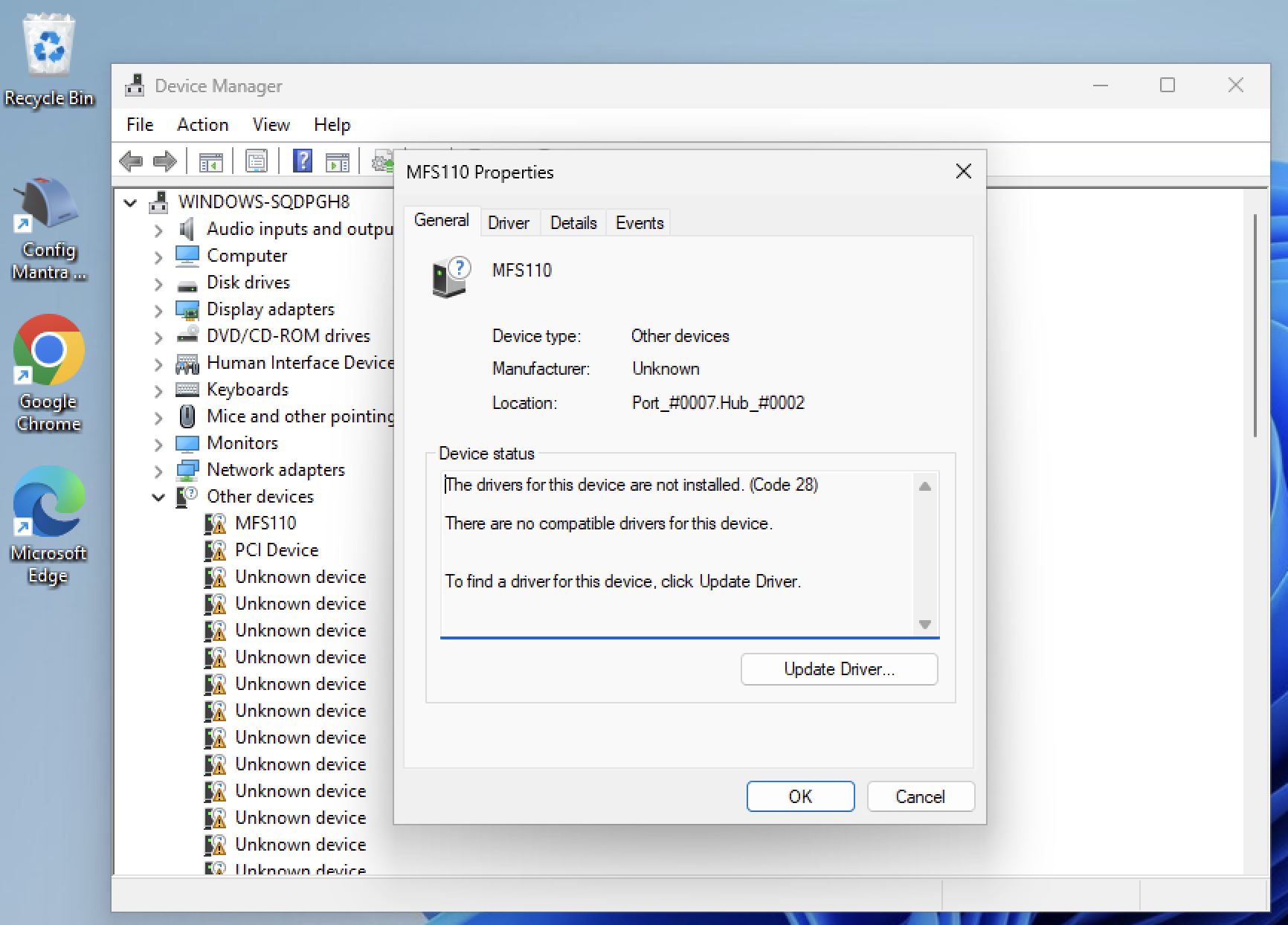
Task: Click the Forward arrow in Device Manager toolbar
Action: click(164, 161)
